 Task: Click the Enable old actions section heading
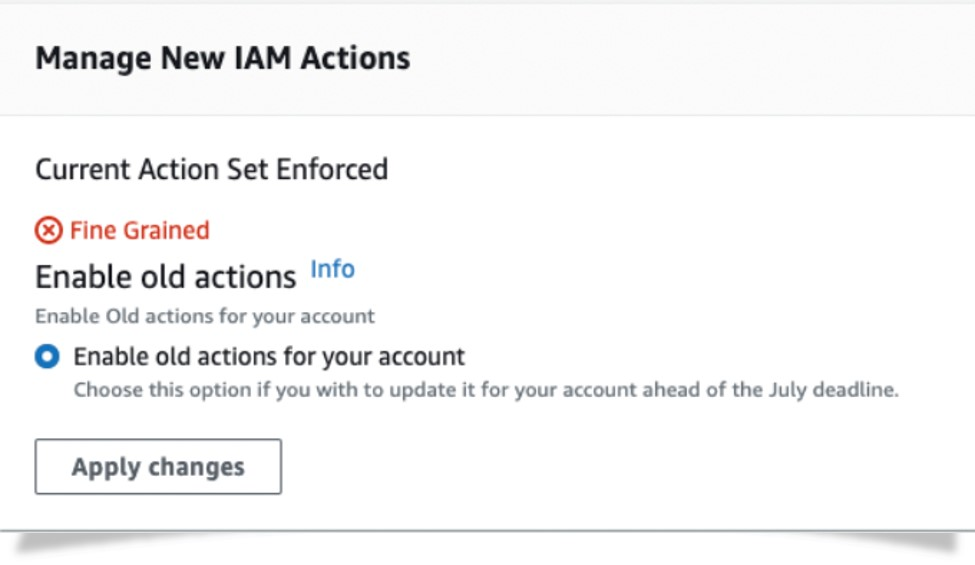[166, 276]
